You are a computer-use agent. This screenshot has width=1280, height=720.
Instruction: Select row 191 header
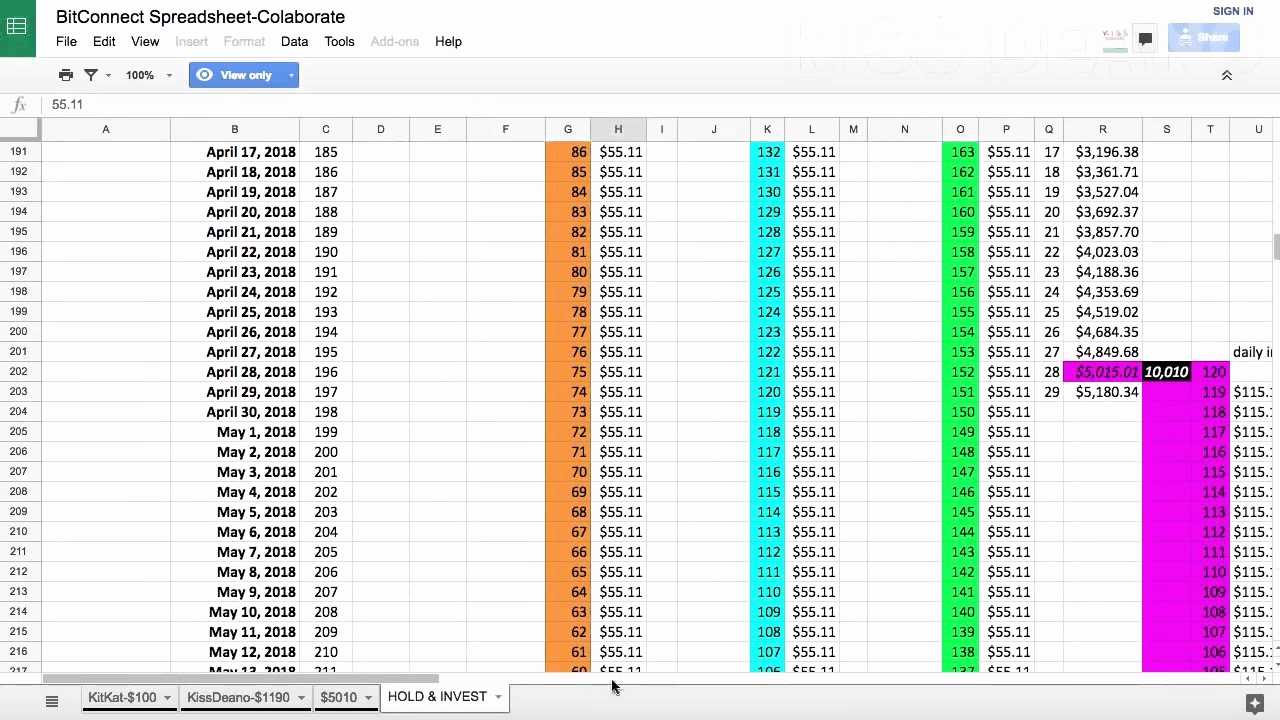pos(20,152)
